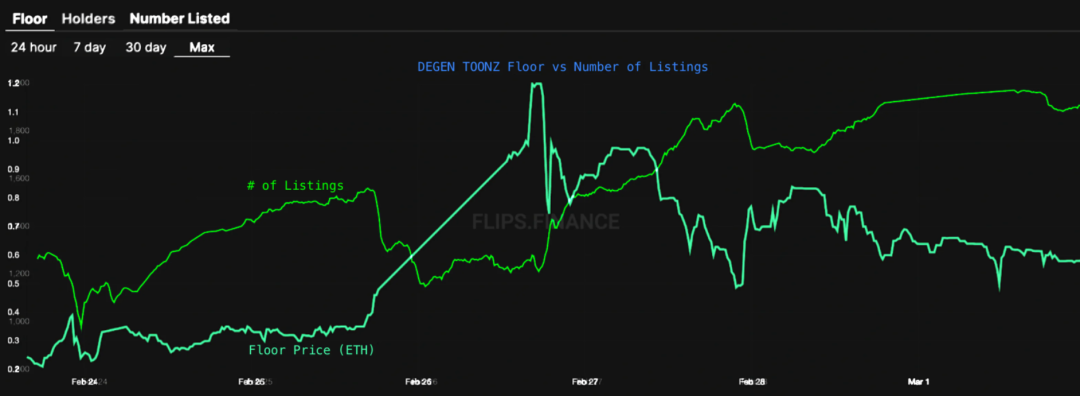Image resolution: width=1080 pixels, height=396 pixels.
Task: Select the Feb 27 date marker
Action: [585, 382]
